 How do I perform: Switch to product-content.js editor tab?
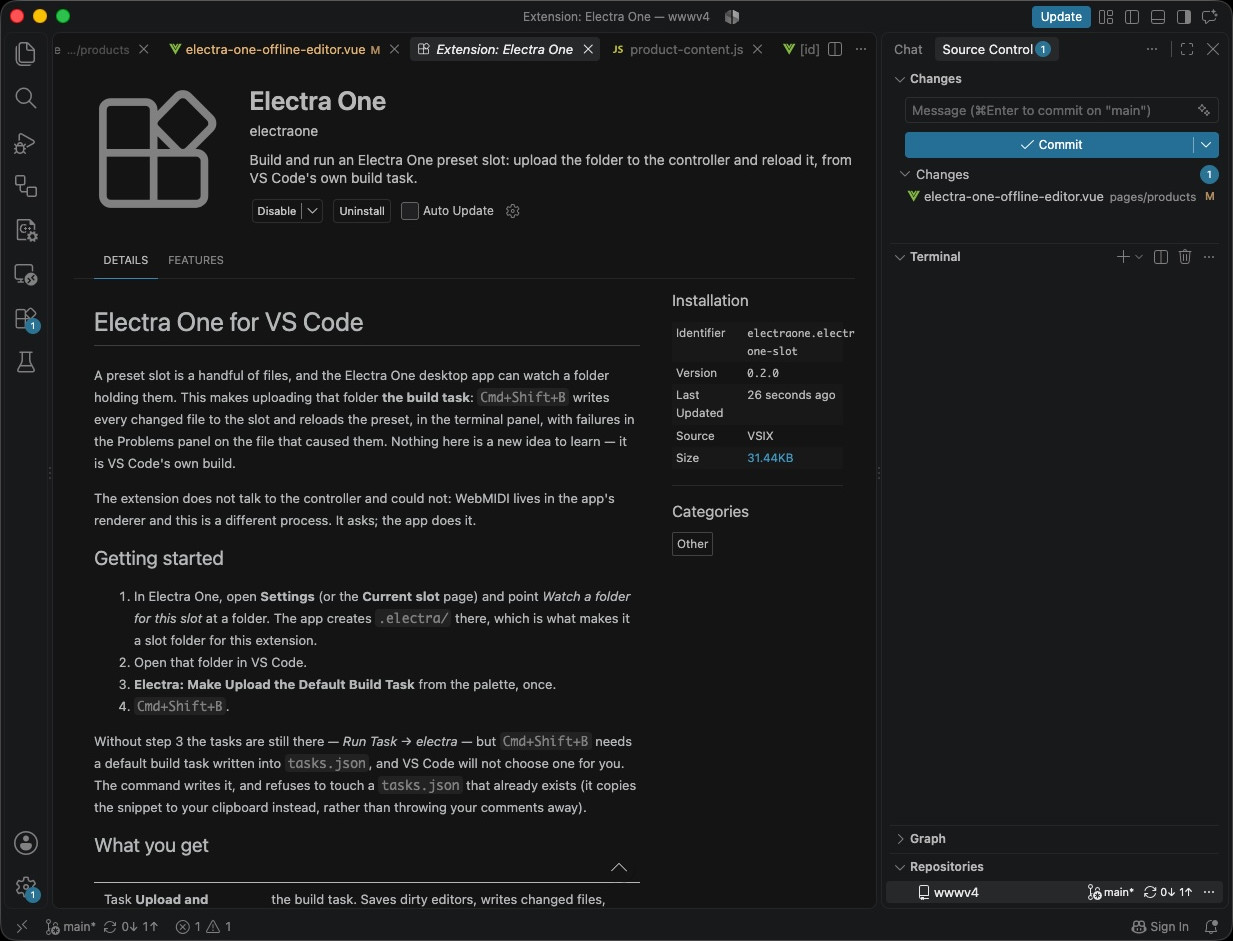[x=685, y=49]
